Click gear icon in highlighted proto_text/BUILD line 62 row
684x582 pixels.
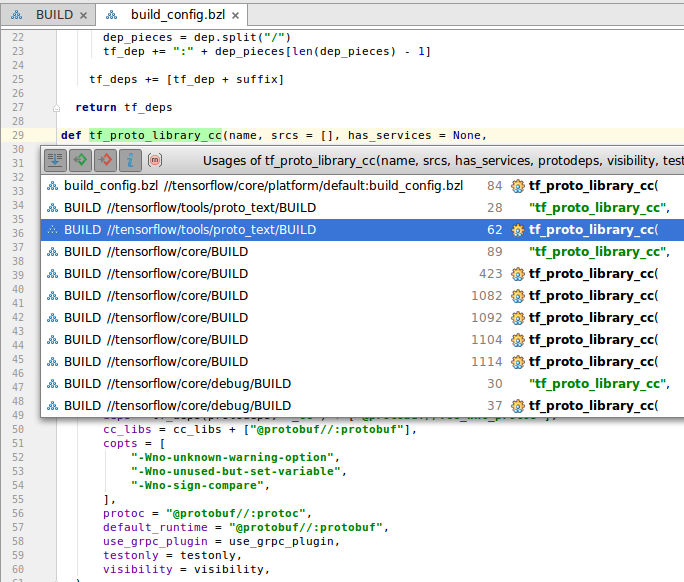click(x=518, y=230)
